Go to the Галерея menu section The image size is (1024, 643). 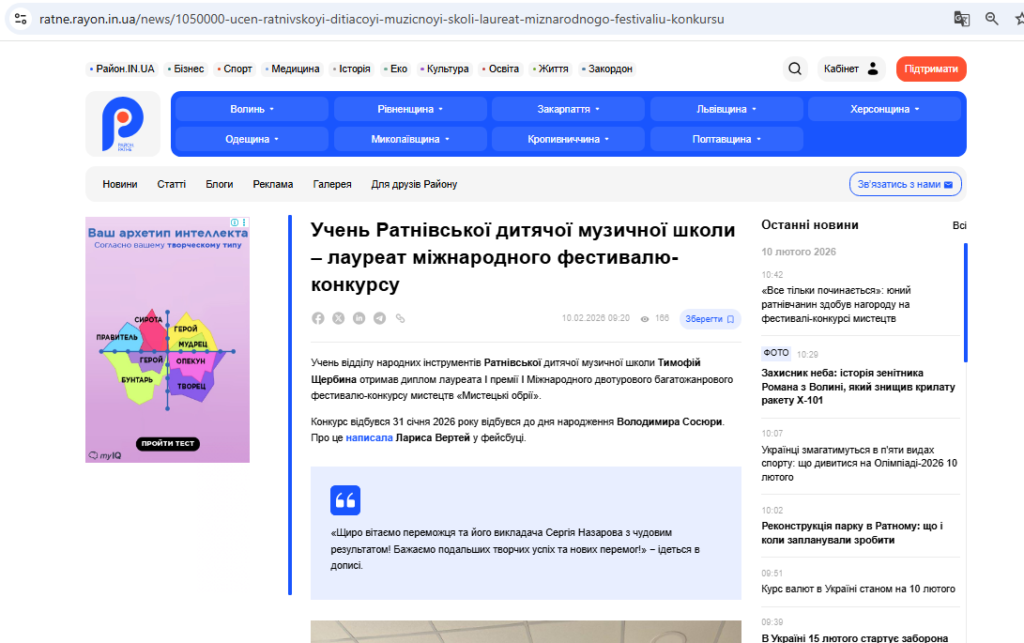pos(332,184)
